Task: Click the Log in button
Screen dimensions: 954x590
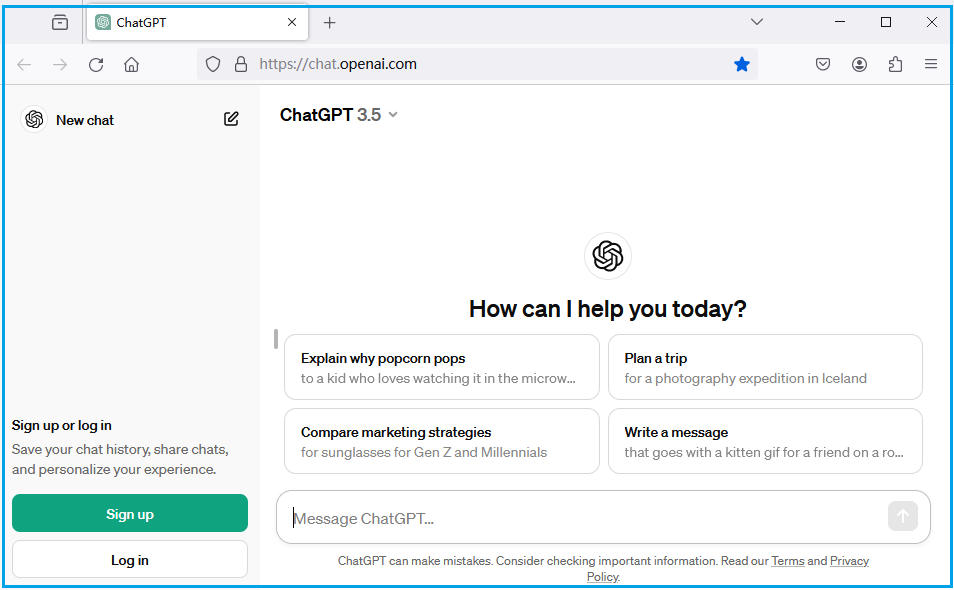Action: (130, 560)
